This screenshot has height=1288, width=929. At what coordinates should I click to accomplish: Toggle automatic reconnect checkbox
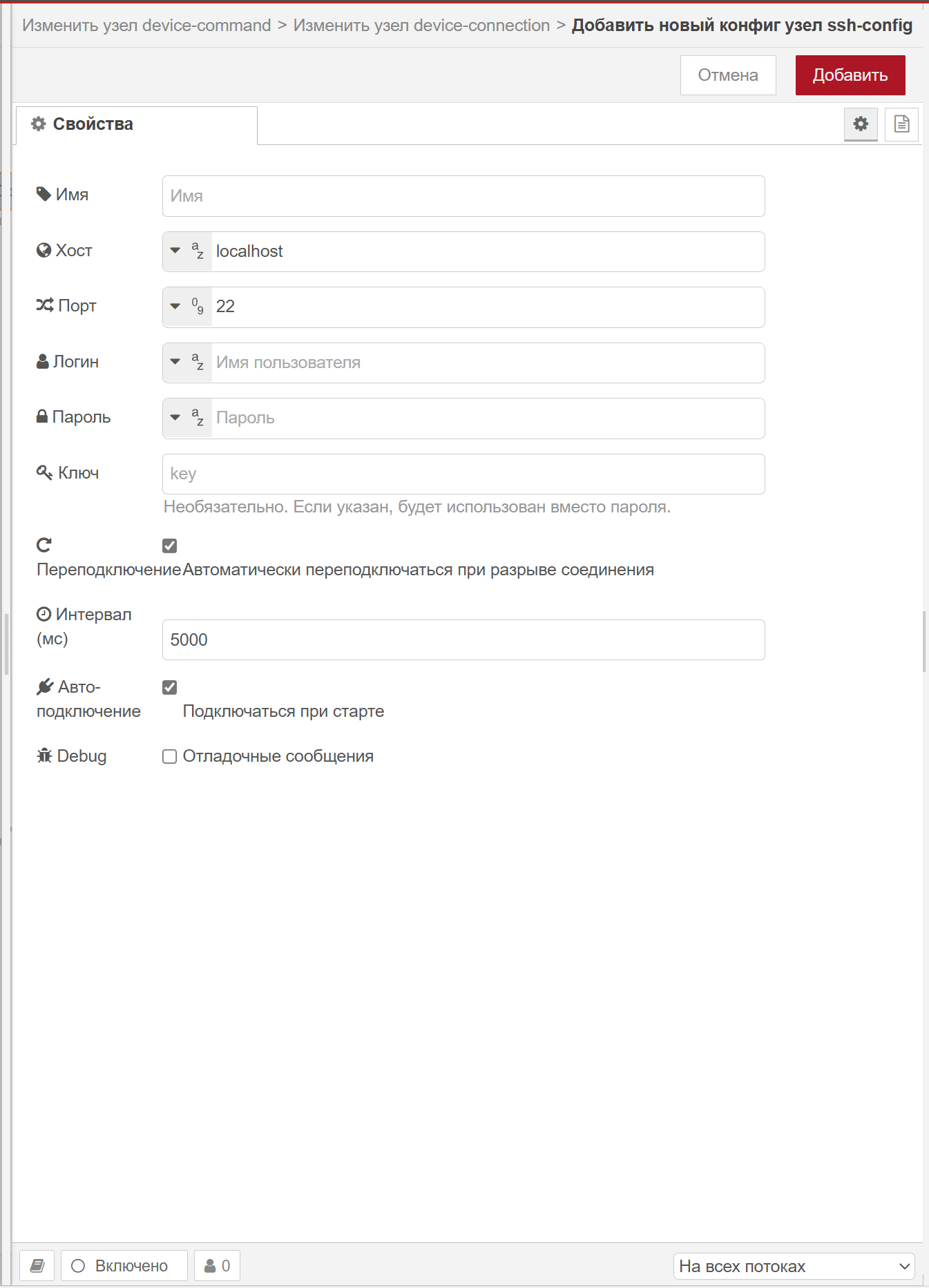(170, 546)
